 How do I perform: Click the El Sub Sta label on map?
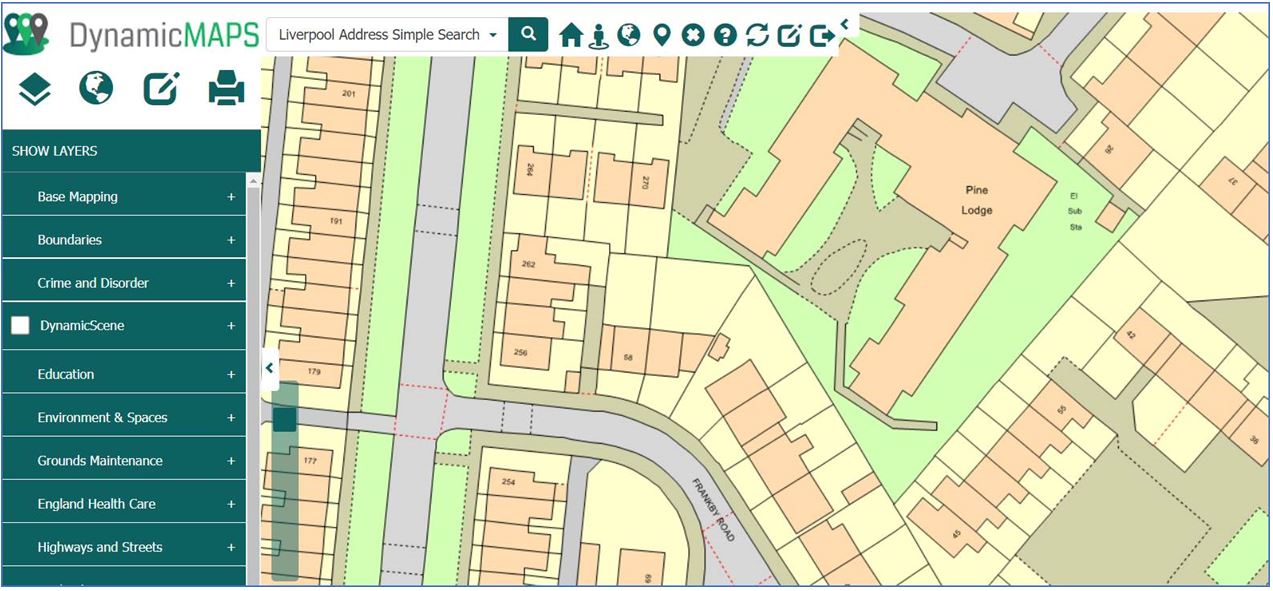click(1076, 211)
